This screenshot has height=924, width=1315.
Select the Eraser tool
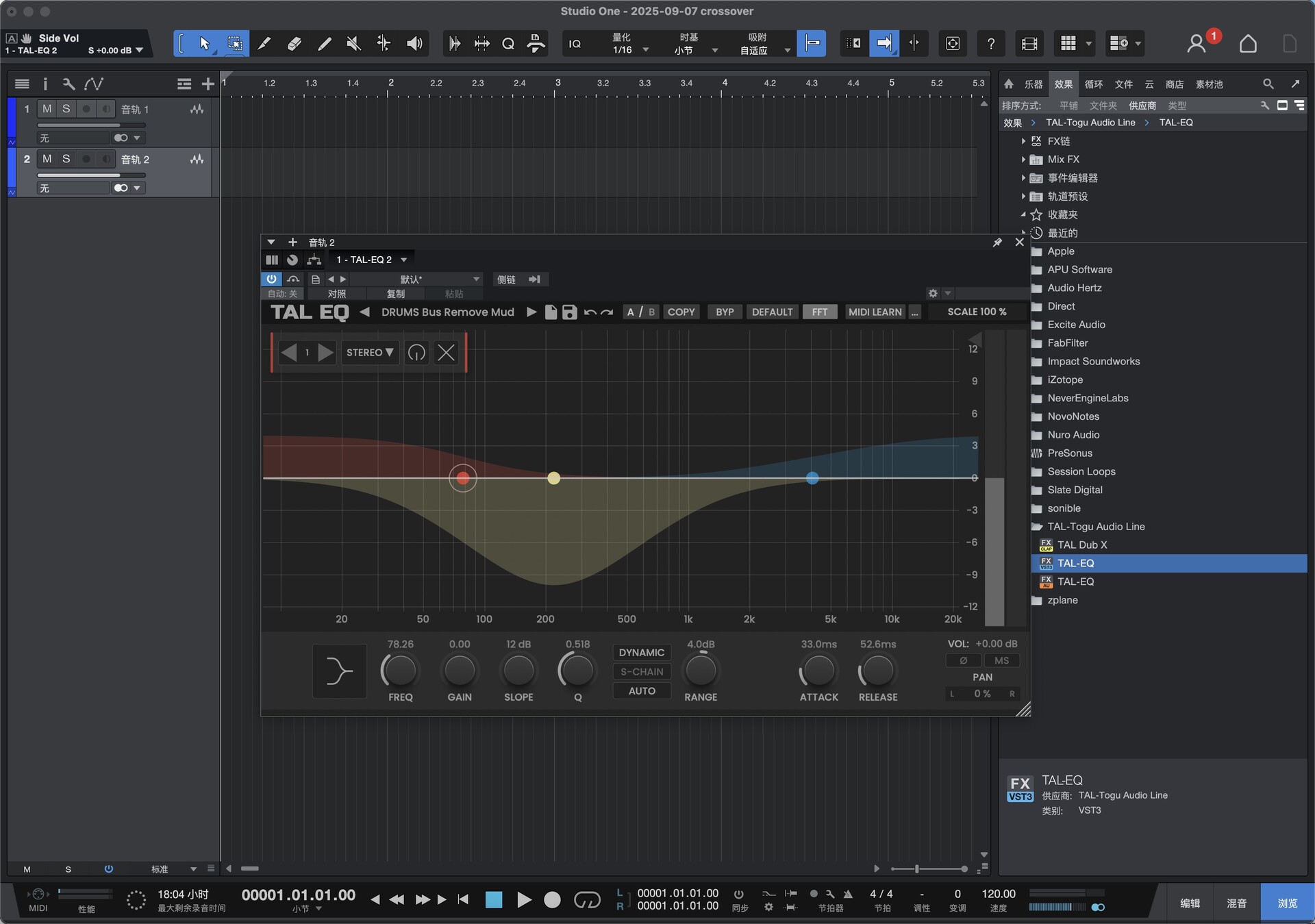coord(295,44)
